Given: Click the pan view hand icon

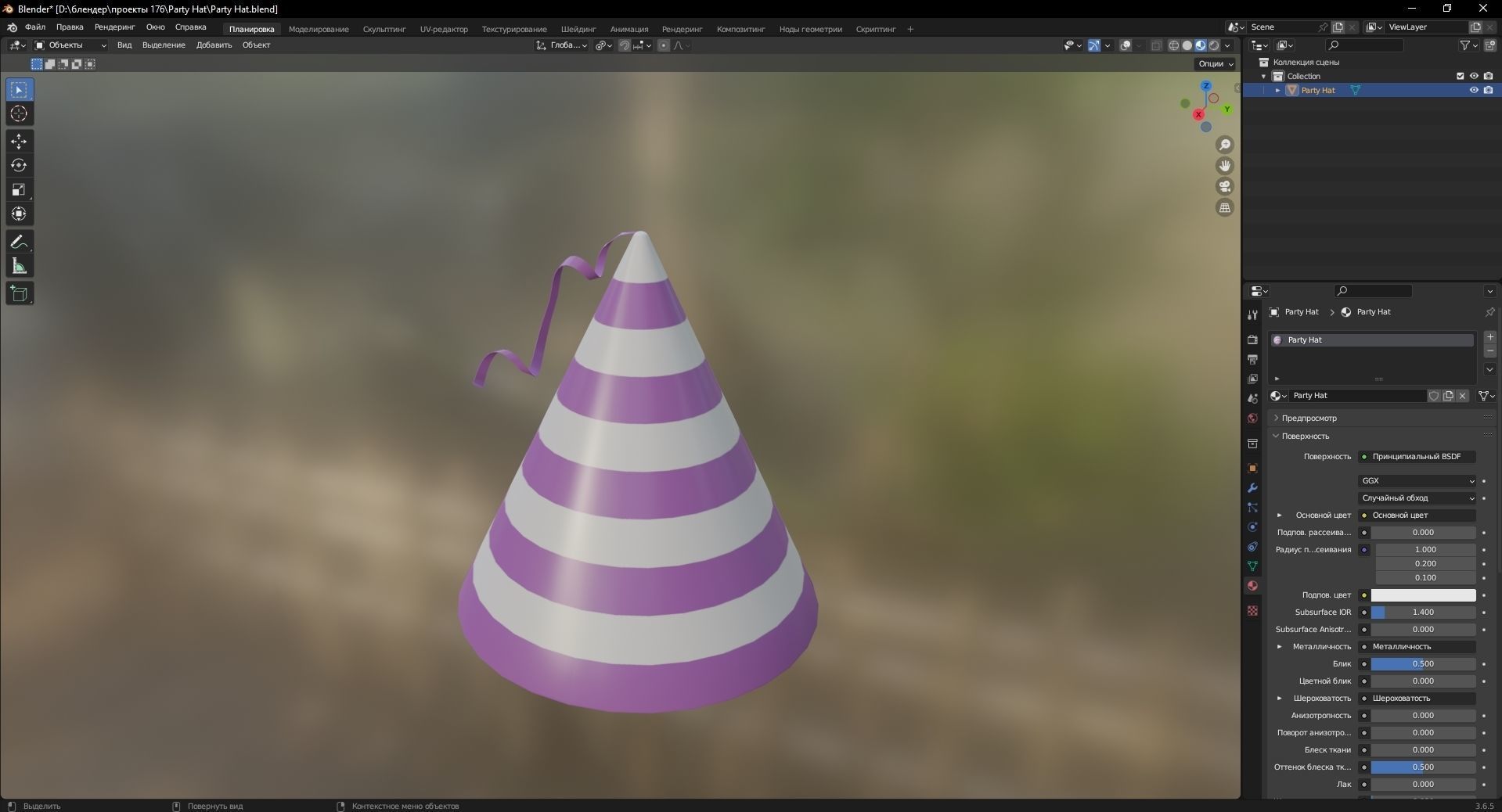Looking at the screenshot, I should click(x=1225, y=166).
